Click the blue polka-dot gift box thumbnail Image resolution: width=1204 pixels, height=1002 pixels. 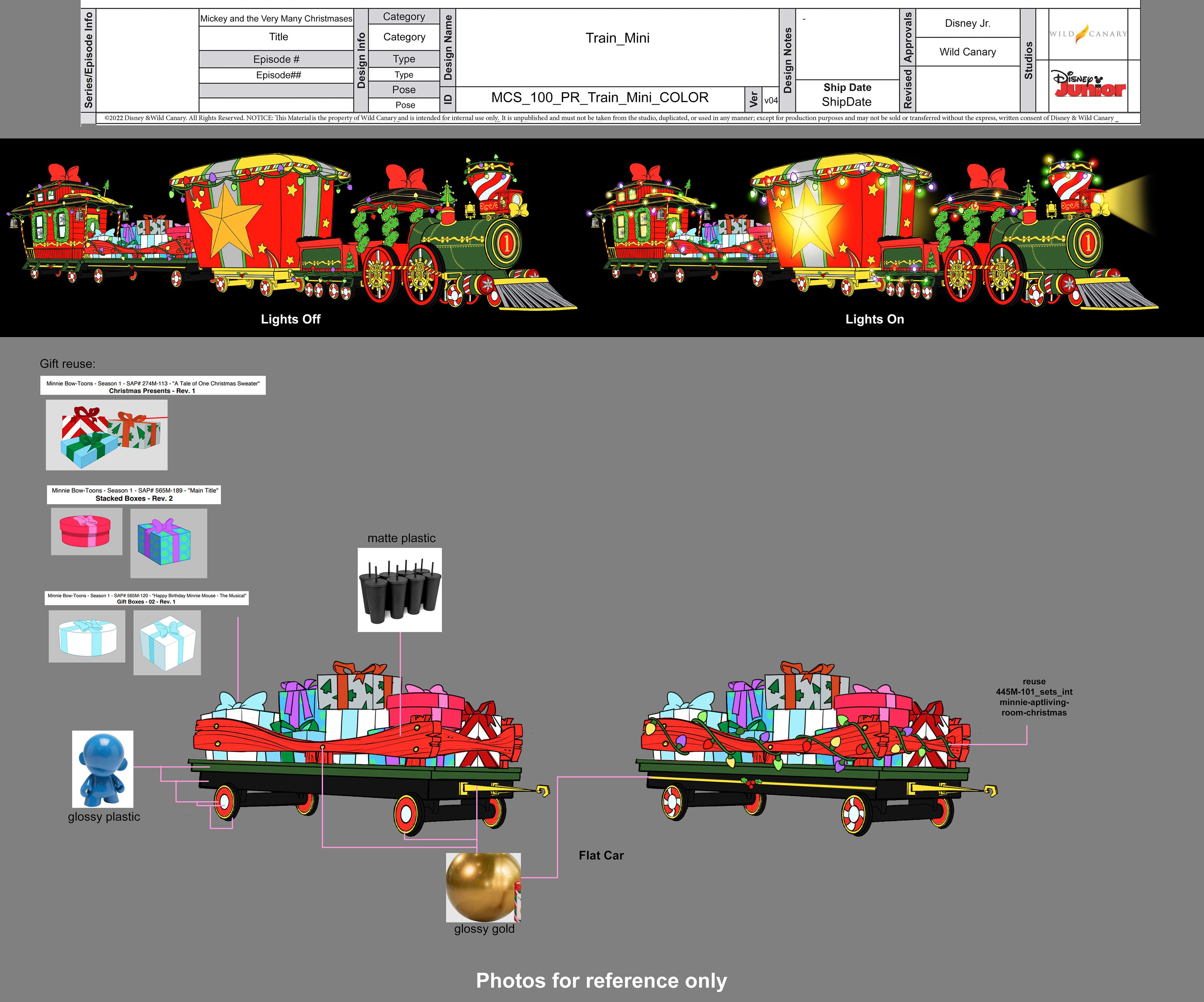(168, 543)
